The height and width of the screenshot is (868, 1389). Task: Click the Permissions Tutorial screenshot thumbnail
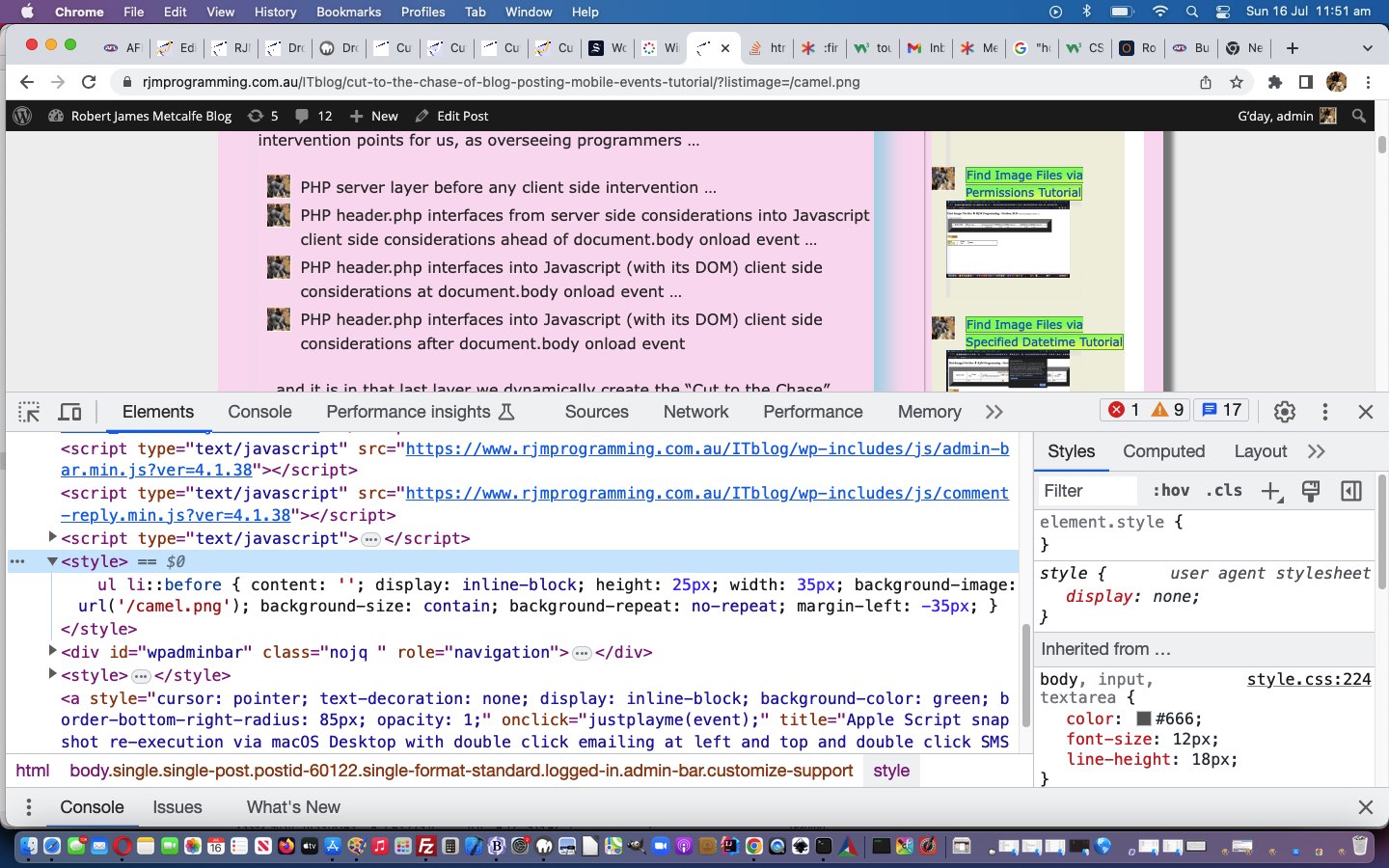[1008, 239]
